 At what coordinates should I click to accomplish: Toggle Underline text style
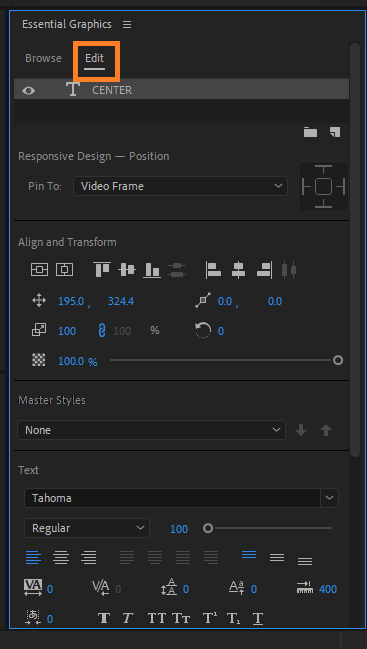pyautogui.click(x=258, y=618)
